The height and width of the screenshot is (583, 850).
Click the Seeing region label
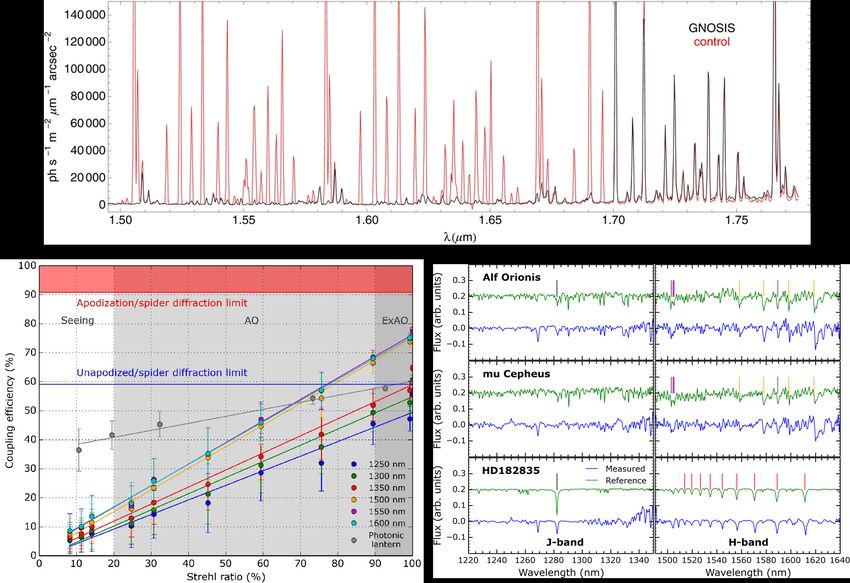coord(78,321)
